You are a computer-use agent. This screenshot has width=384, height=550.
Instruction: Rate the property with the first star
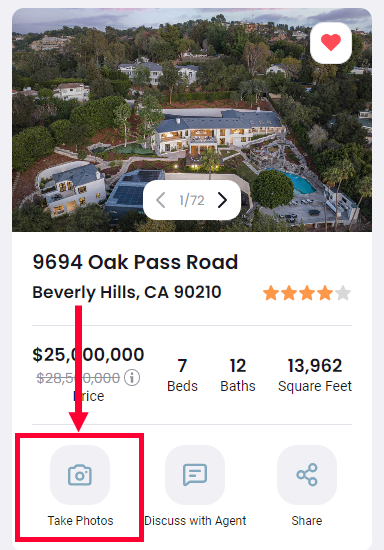point(271,293)
